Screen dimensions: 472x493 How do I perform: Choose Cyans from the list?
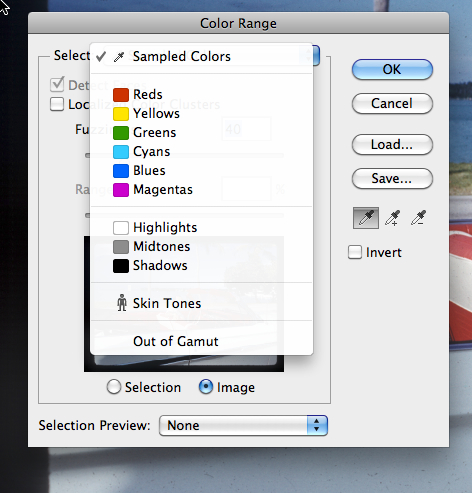tap(201, 152)
